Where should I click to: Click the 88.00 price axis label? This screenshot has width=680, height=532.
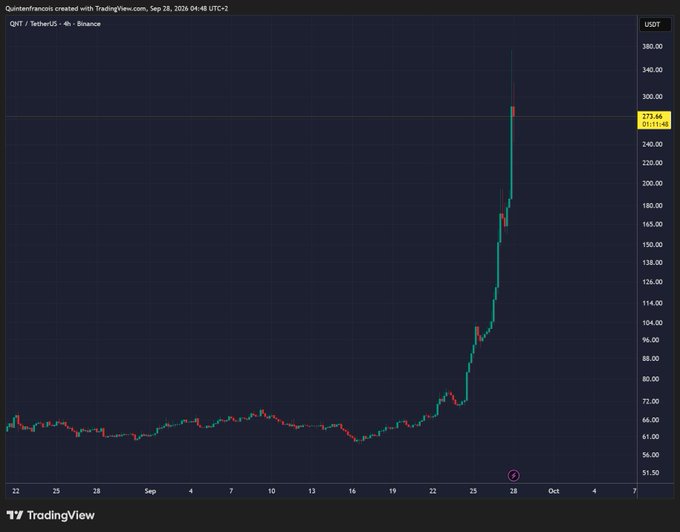pyautogui.click(x=651, y=359)
